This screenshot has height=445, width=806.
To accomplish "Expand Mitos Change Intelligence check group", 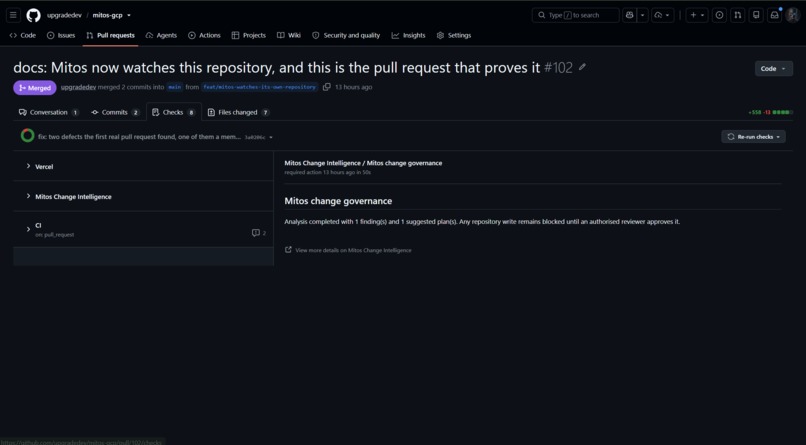I will [x=28, y=196].
